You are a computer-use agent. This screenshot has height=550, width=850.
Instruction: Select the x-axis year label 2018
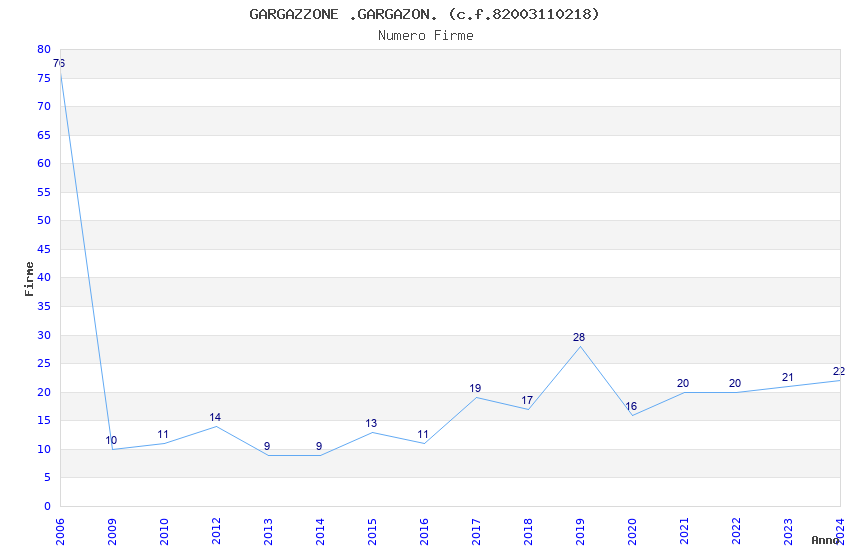(529, 532)
